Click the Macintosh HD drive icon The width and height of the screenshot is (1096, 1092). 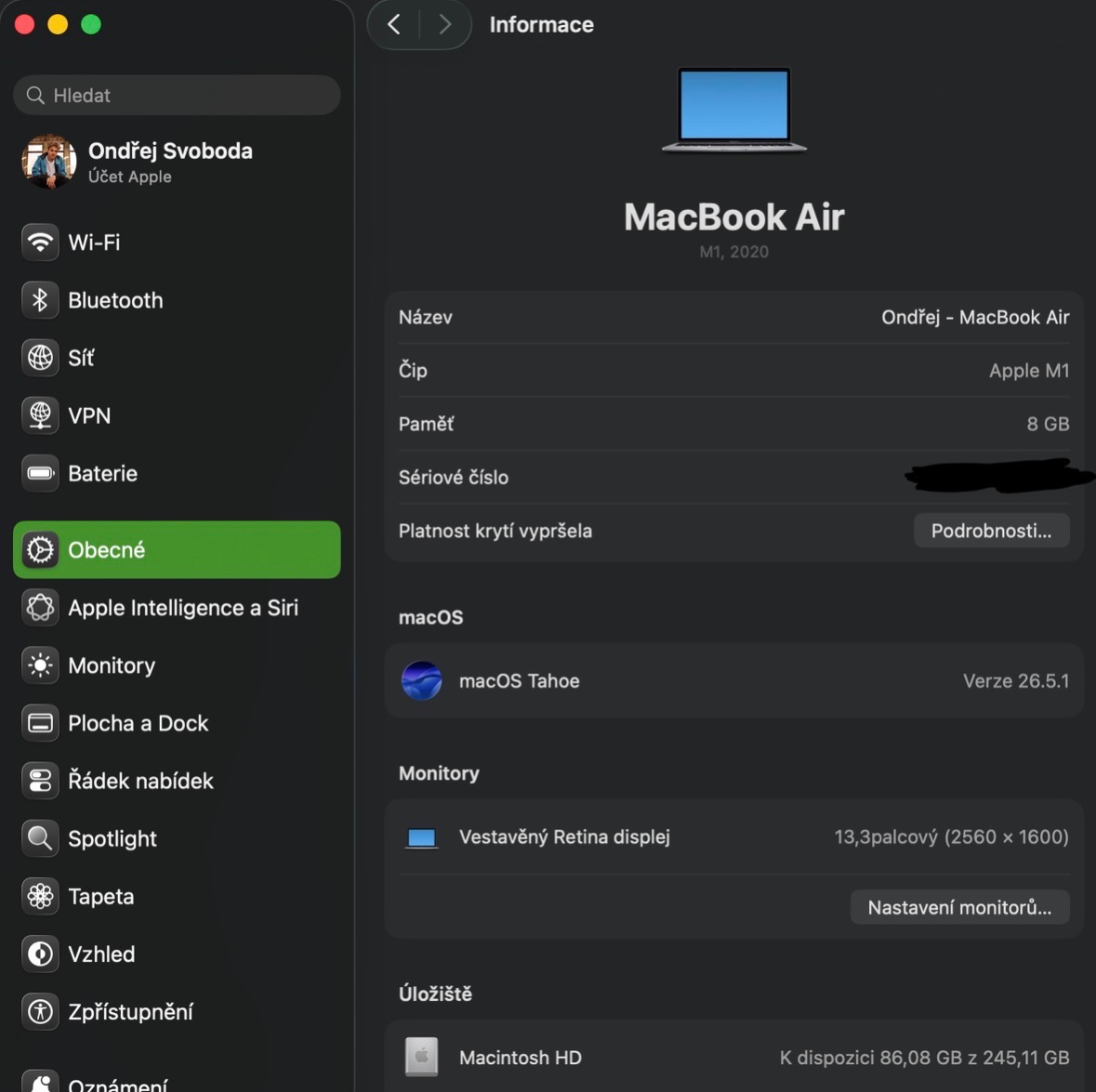click(421, 1057)
